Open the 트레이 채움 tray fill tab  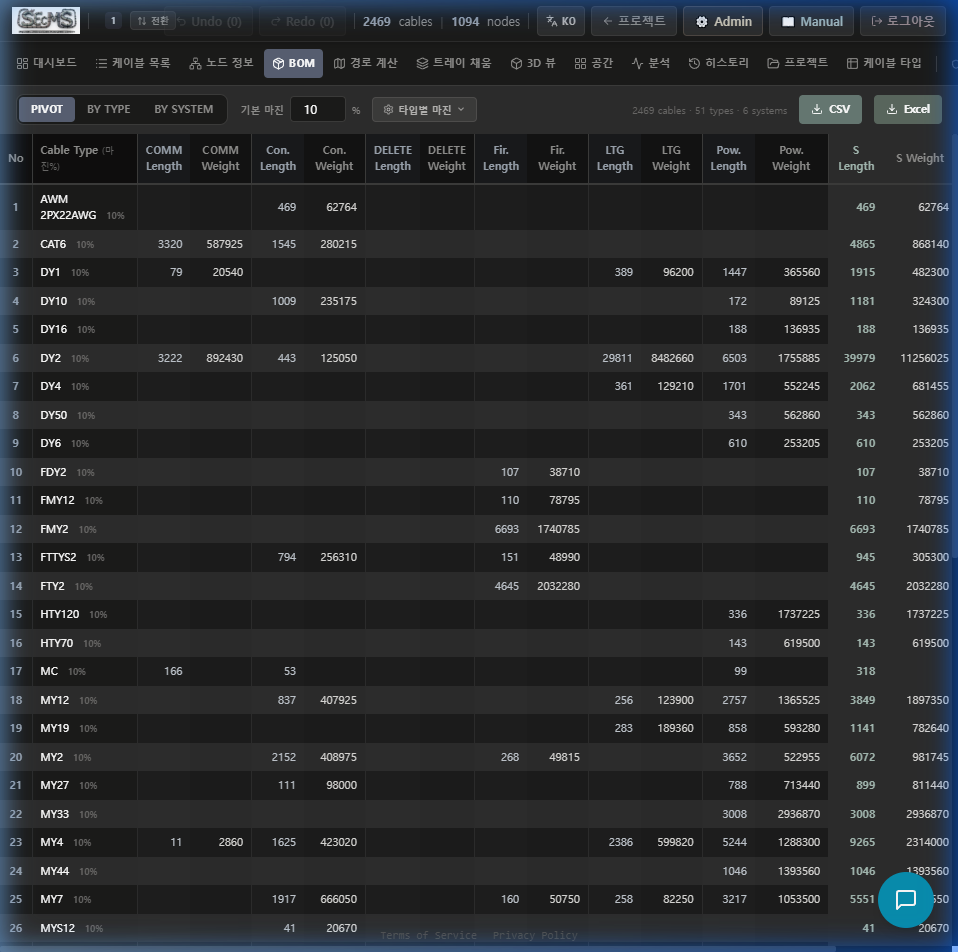(454, 63)
